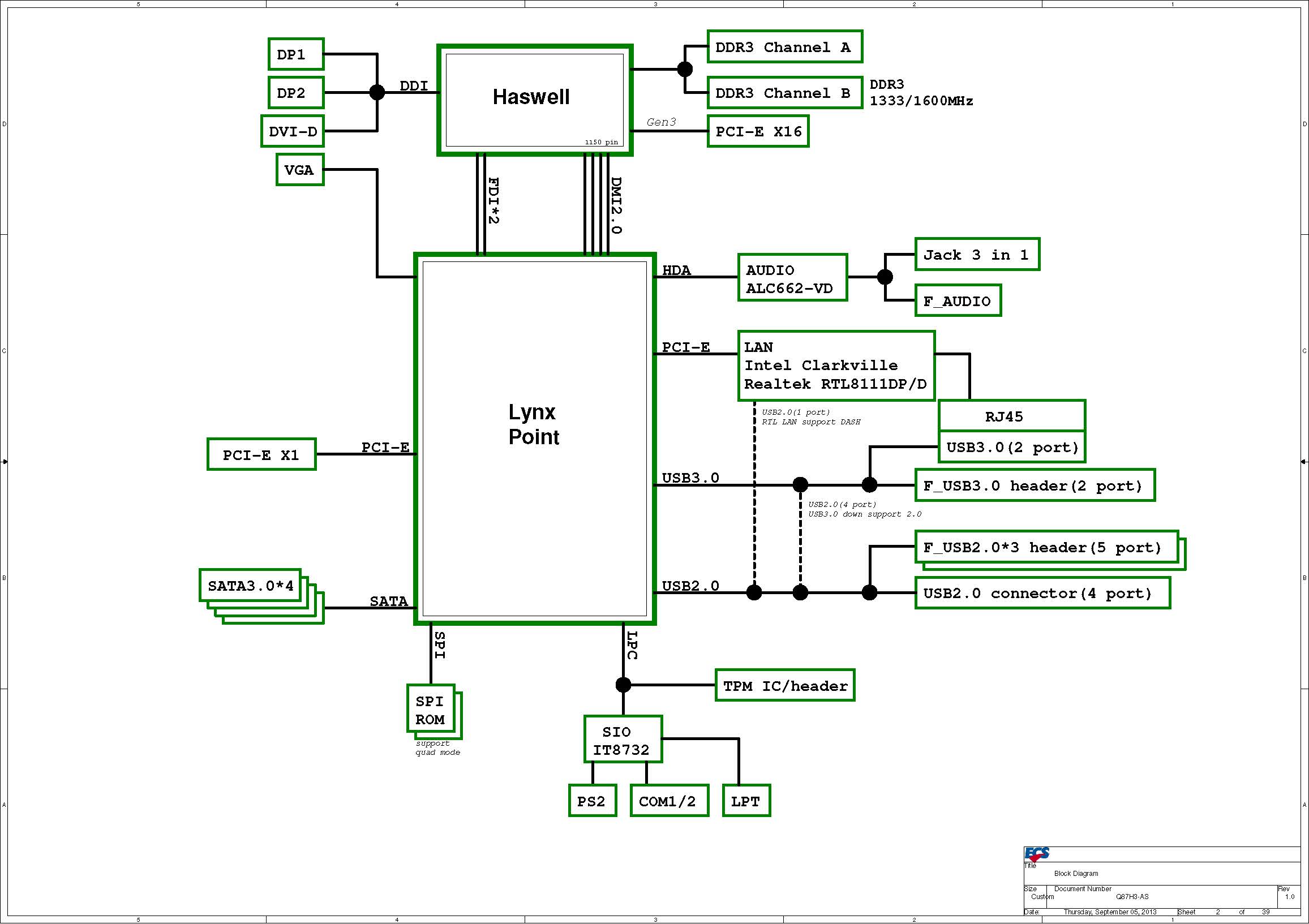Select the SATA3.0*4 stacked box
The image size is (1309, 924).
250,585
